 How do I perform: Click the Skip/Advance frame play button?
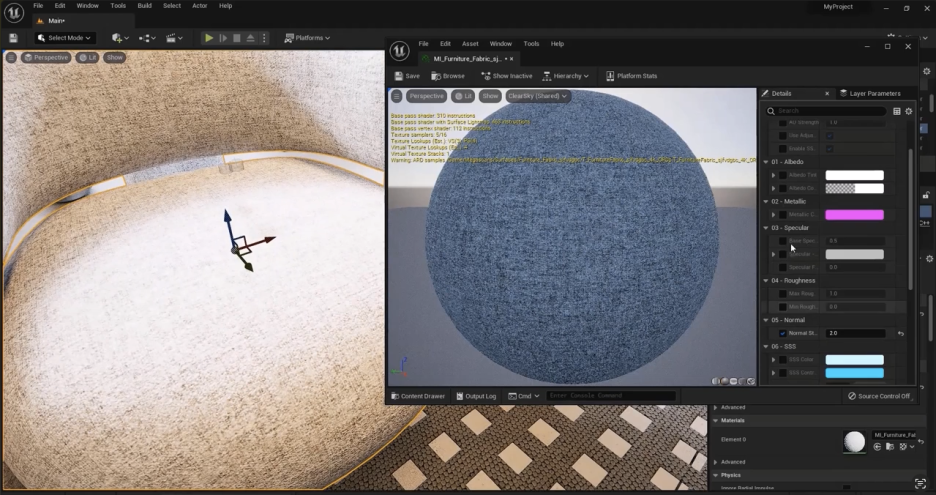coord(223,38)
